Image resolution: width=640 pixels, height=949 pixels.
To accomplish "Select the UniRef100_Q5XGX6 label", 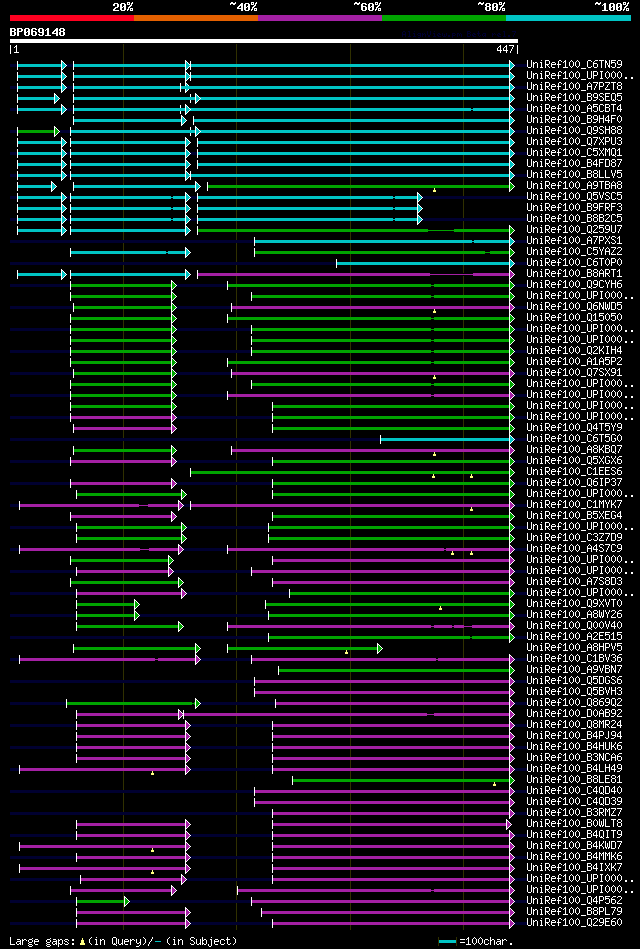I will click(574, 461).
